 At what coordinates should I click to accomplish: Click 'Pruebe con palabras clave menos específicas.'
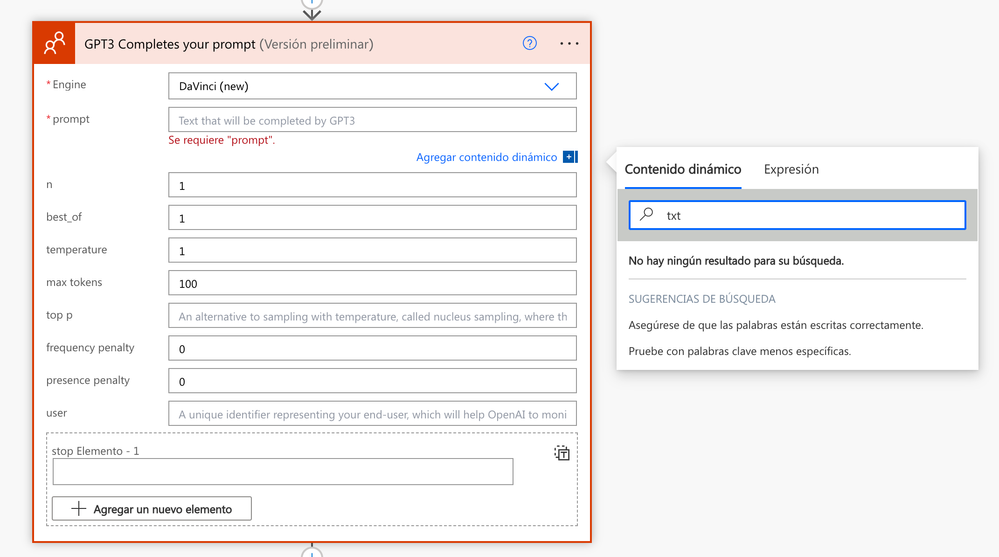tap(739, 351)
